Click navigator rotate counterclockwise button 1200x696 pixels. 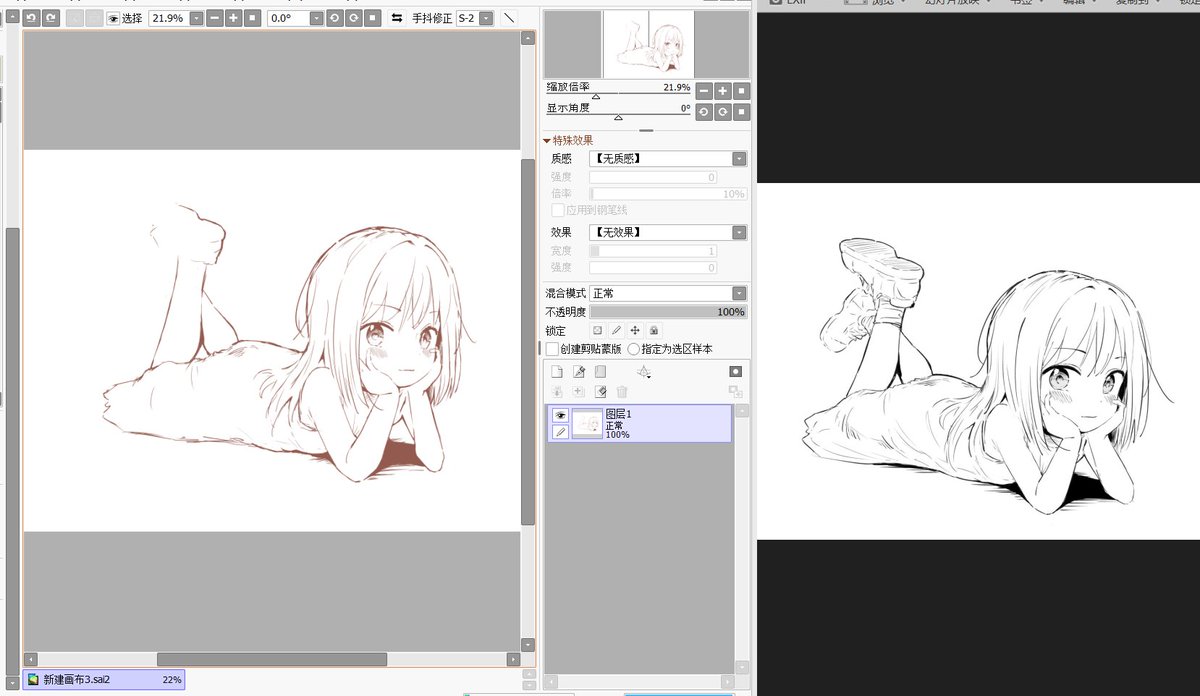coord(703,112)
